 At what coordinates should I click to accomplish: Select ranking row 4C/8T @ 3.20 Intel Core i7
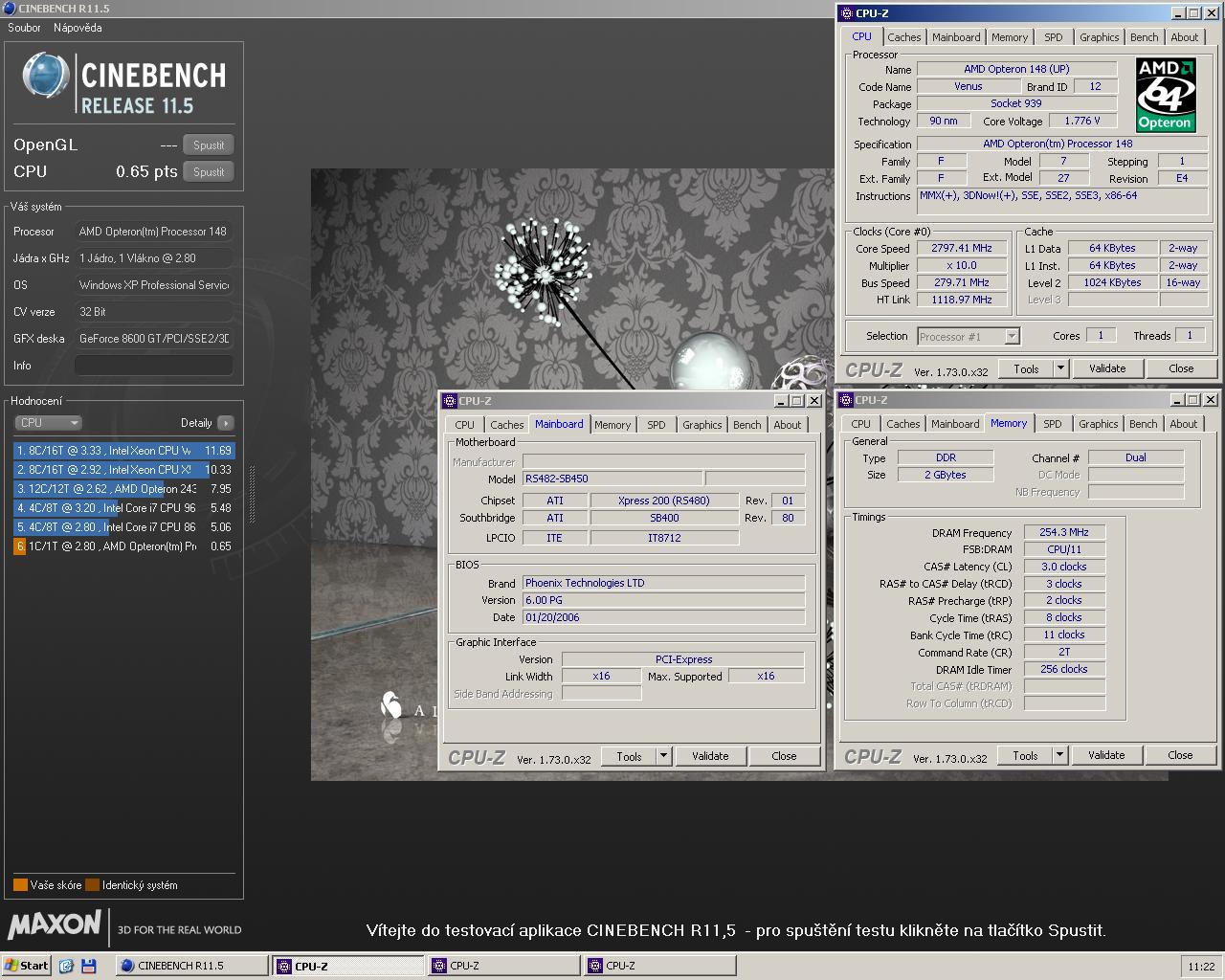pos(123,508)
